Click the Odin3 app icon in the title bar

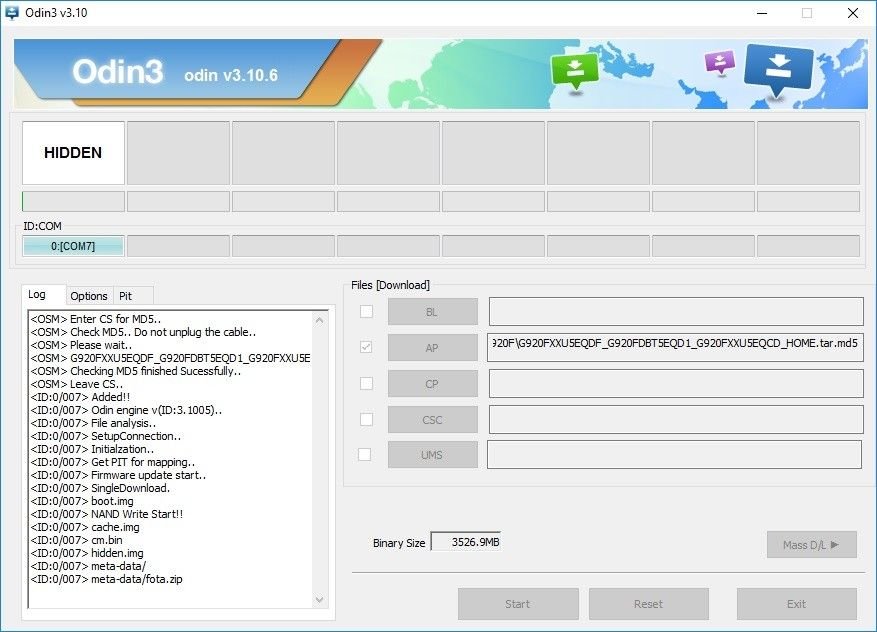click(11, 12)
